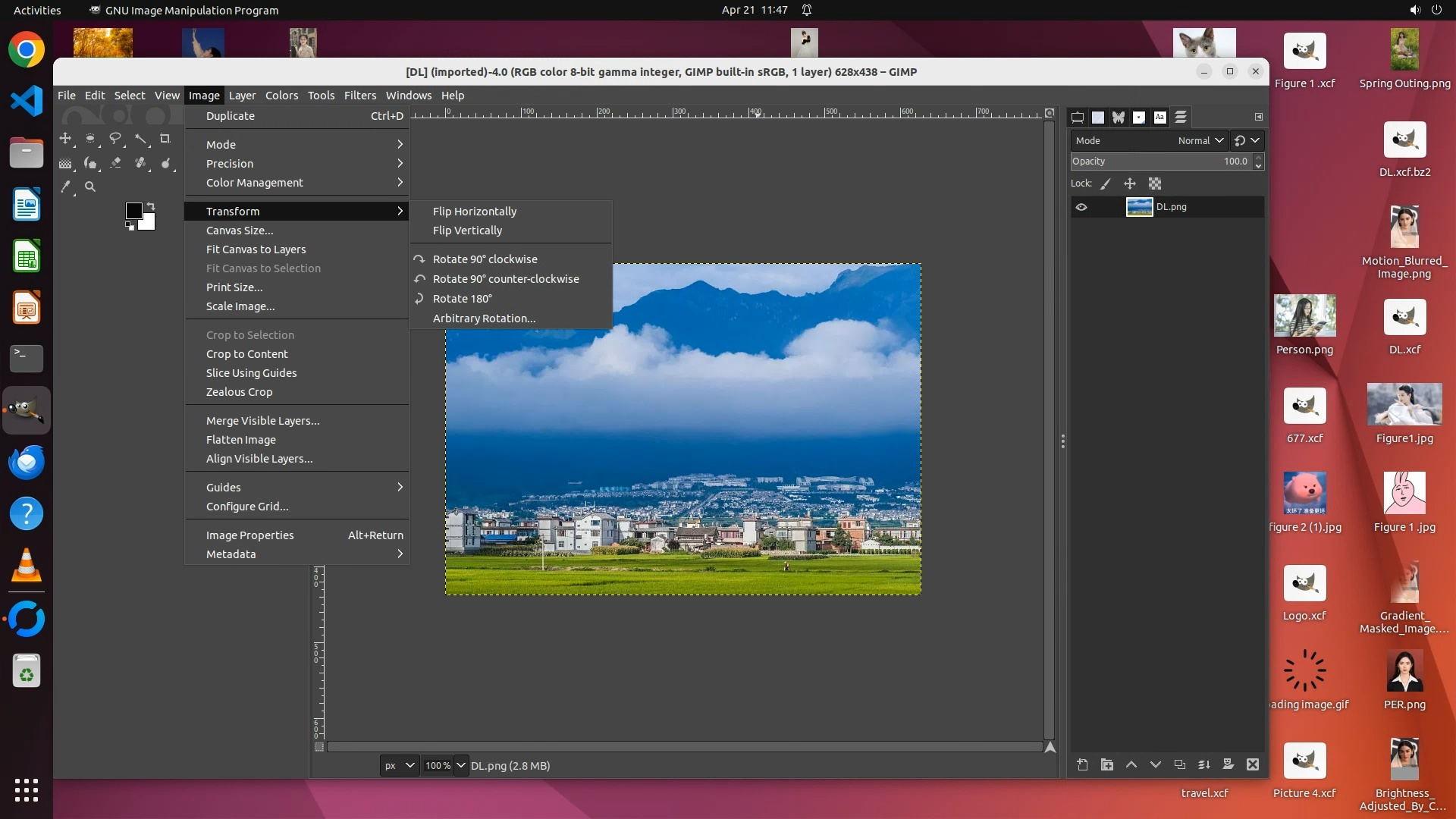Viewport: 1456px width, 819px height.
Task: Click Scale Image... menu entry
Action: point(240,306)
